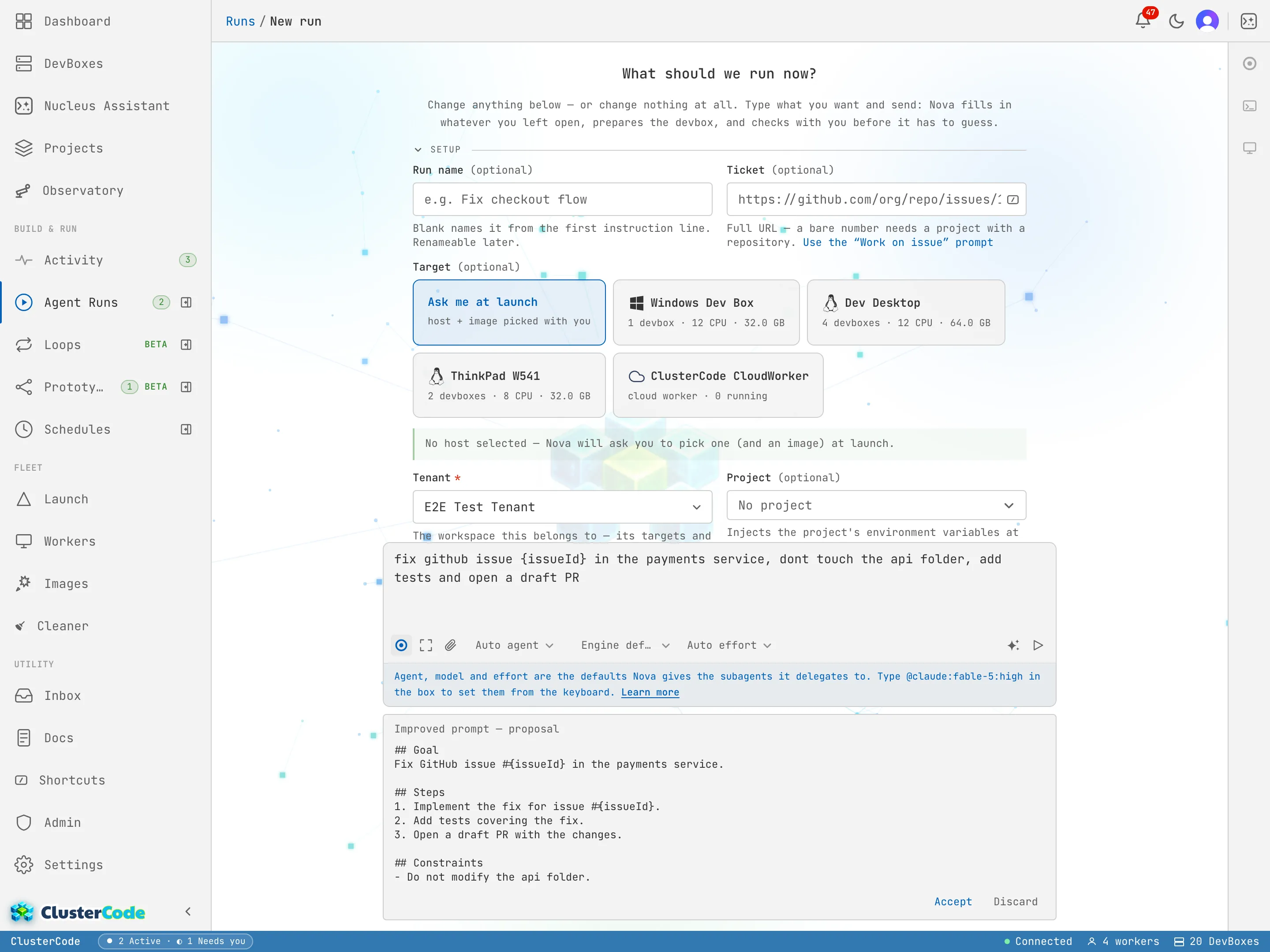Click the Images sparkle icon
Screen dimensions: 1270x952
click(x=23, y=584)
